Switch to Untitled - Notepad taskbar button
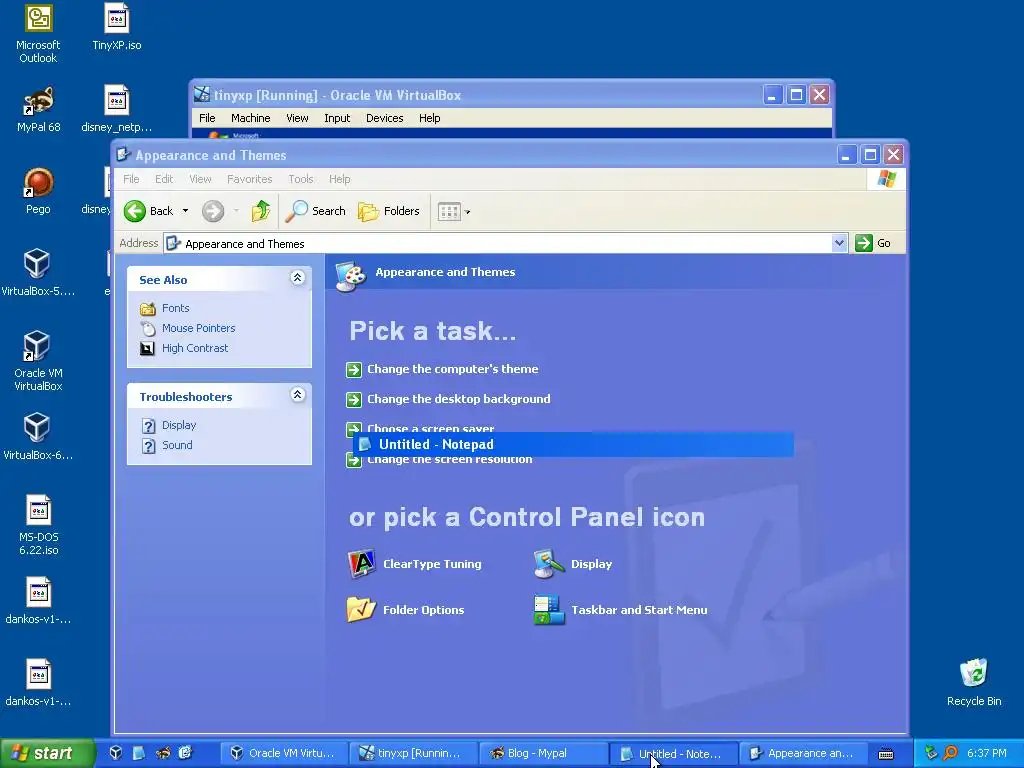Viewport: 1024px width, 768px height. click(x=672, y=754)
